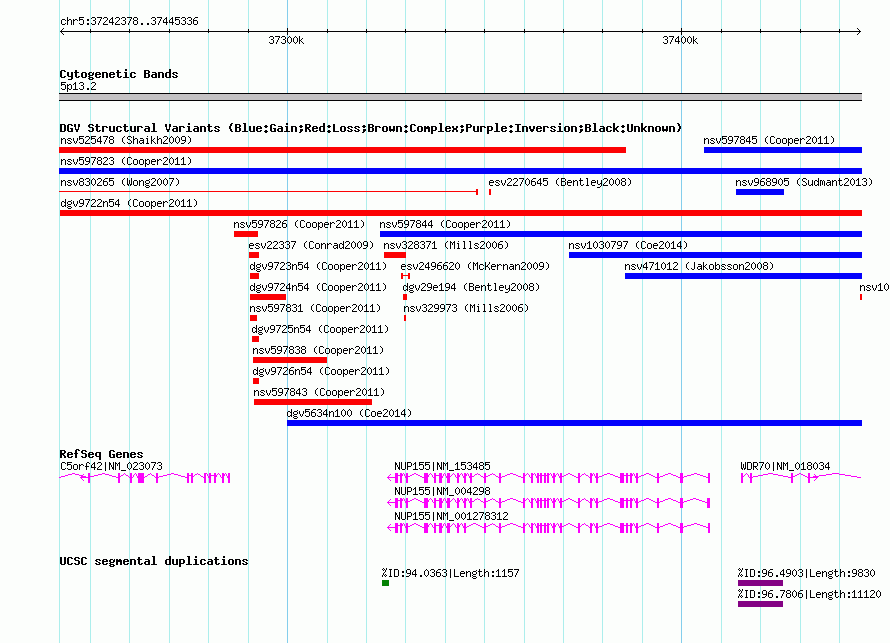Select the nsv597838 (Cooper2011) label

[318, 350]
